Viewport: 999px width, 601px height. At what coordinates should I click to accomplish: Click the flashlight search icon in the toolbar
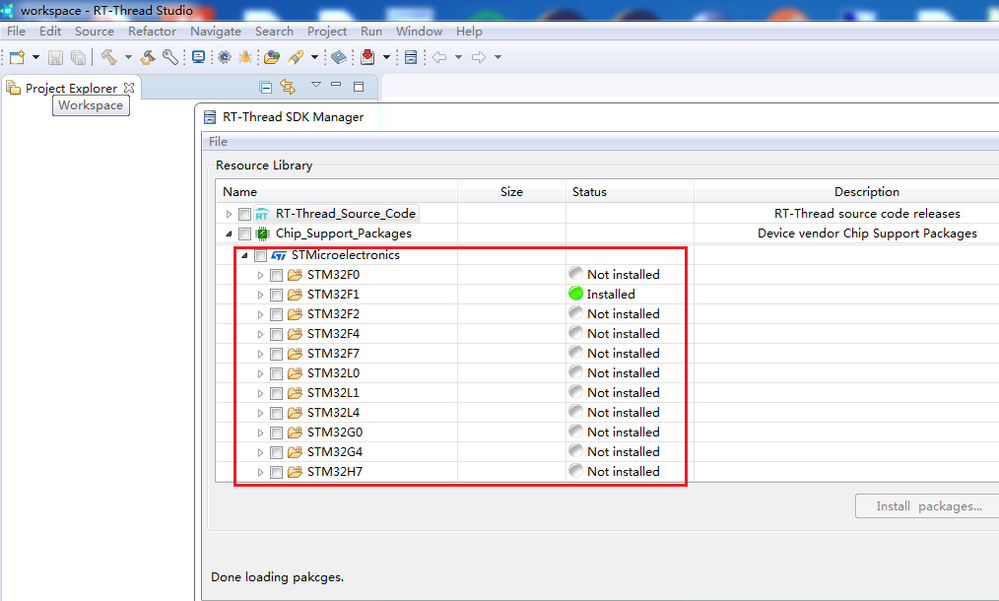(x=296, y=57)
